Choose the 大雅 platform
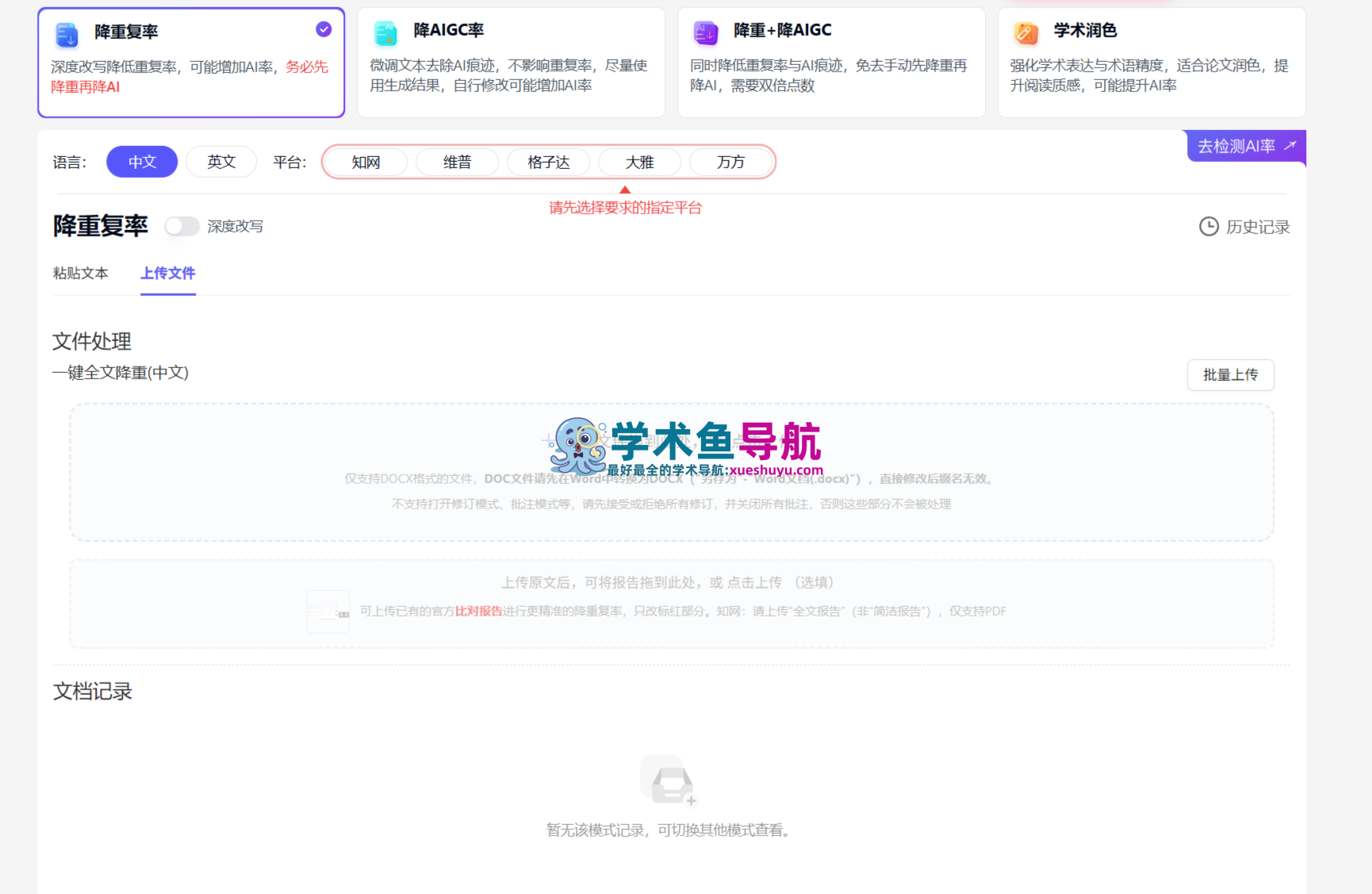The image size is (1372, 894). (x=640, y=163)
